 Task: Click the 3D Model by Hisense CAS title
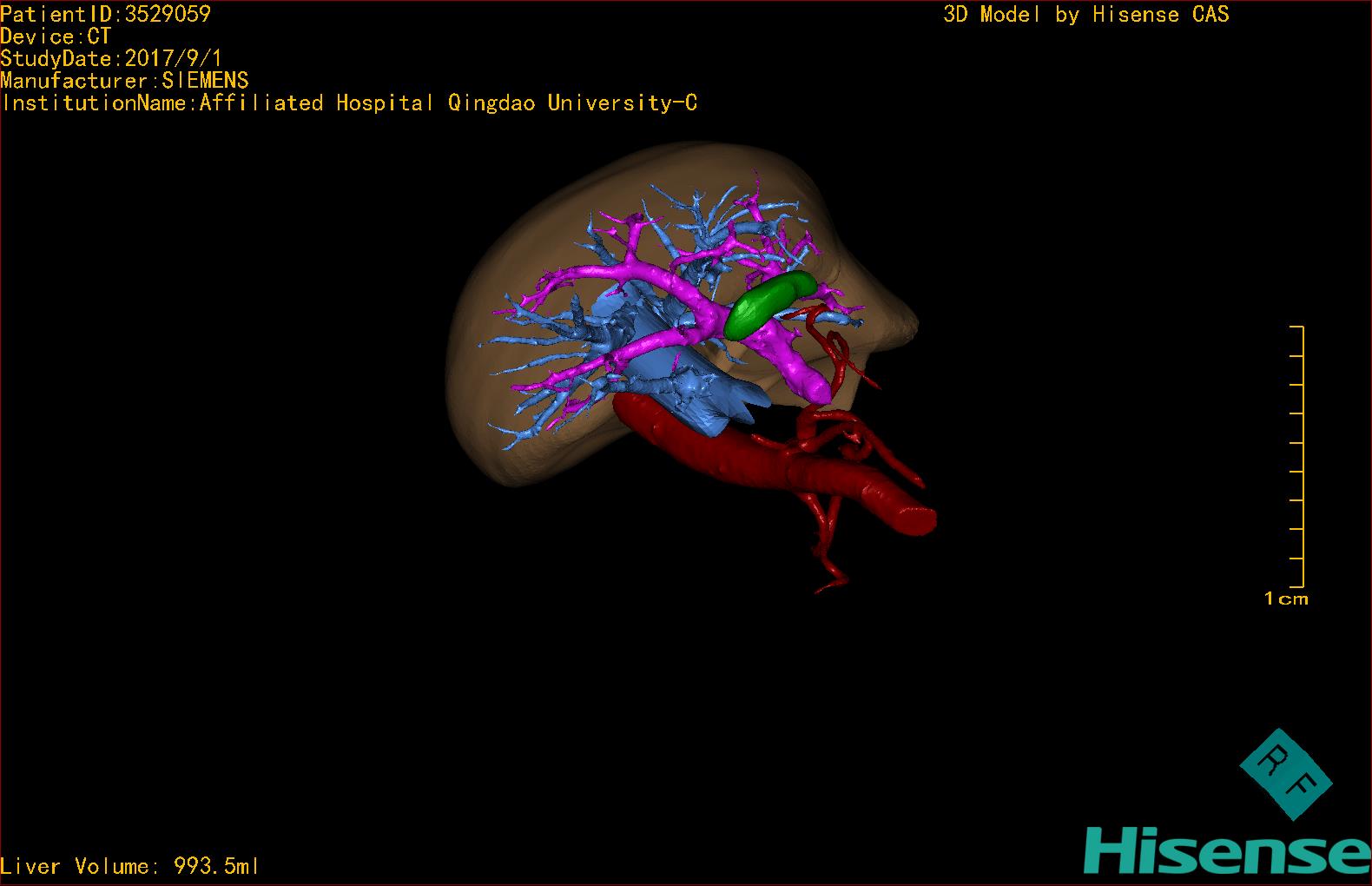pos(1086,15)
